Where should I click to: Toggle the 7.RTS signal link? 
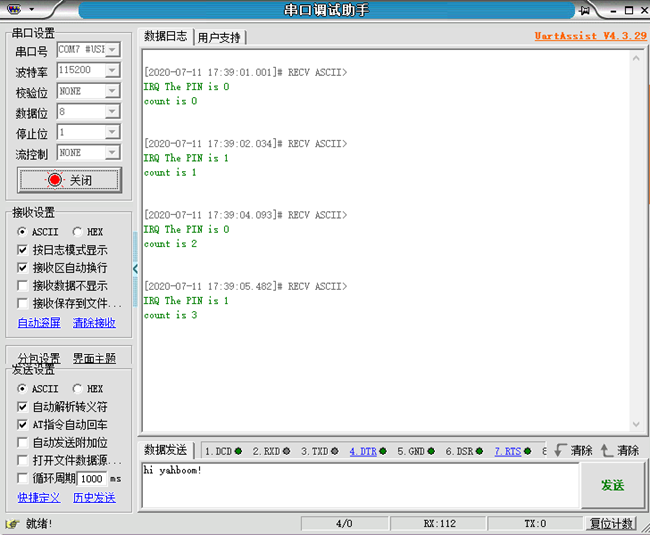point(508,451)
